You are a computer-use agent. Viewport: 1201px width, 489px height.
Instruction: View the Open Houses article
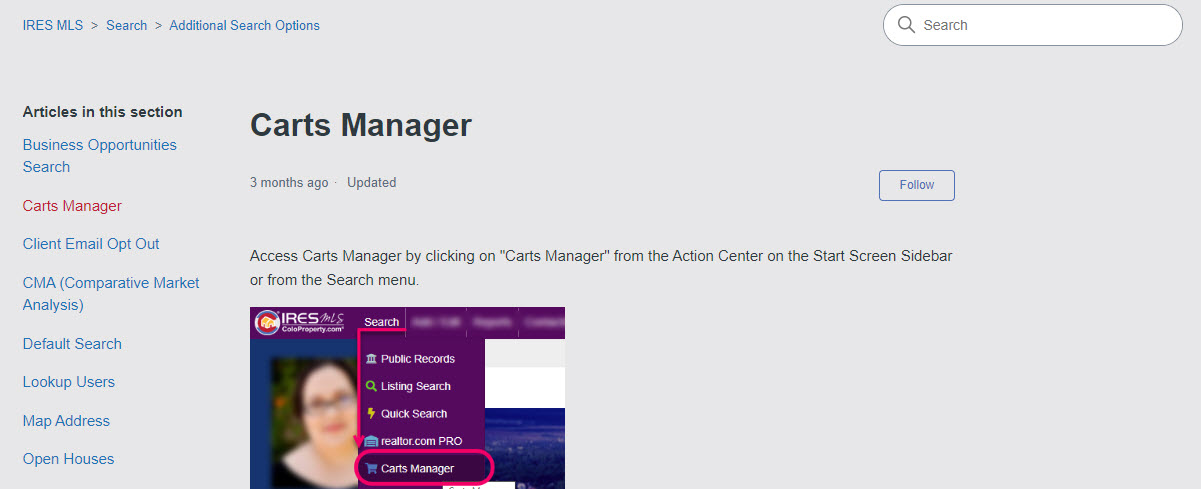(68, 459)
